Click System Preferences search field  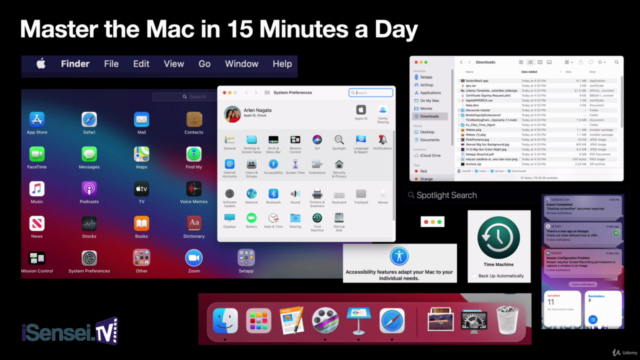click(371, 93)
